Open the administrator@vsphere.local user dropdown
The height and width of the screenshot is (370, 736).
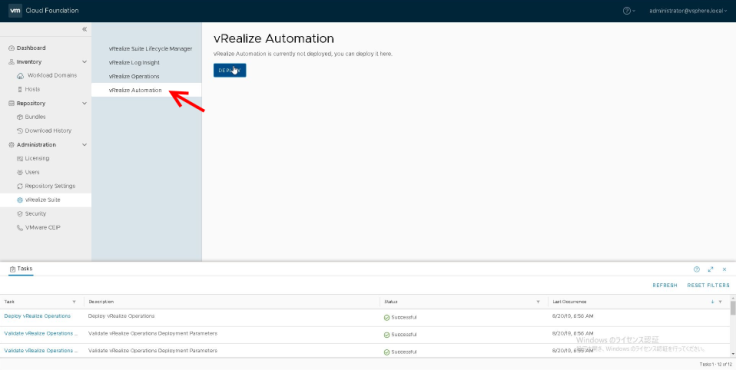pos(688,11)
